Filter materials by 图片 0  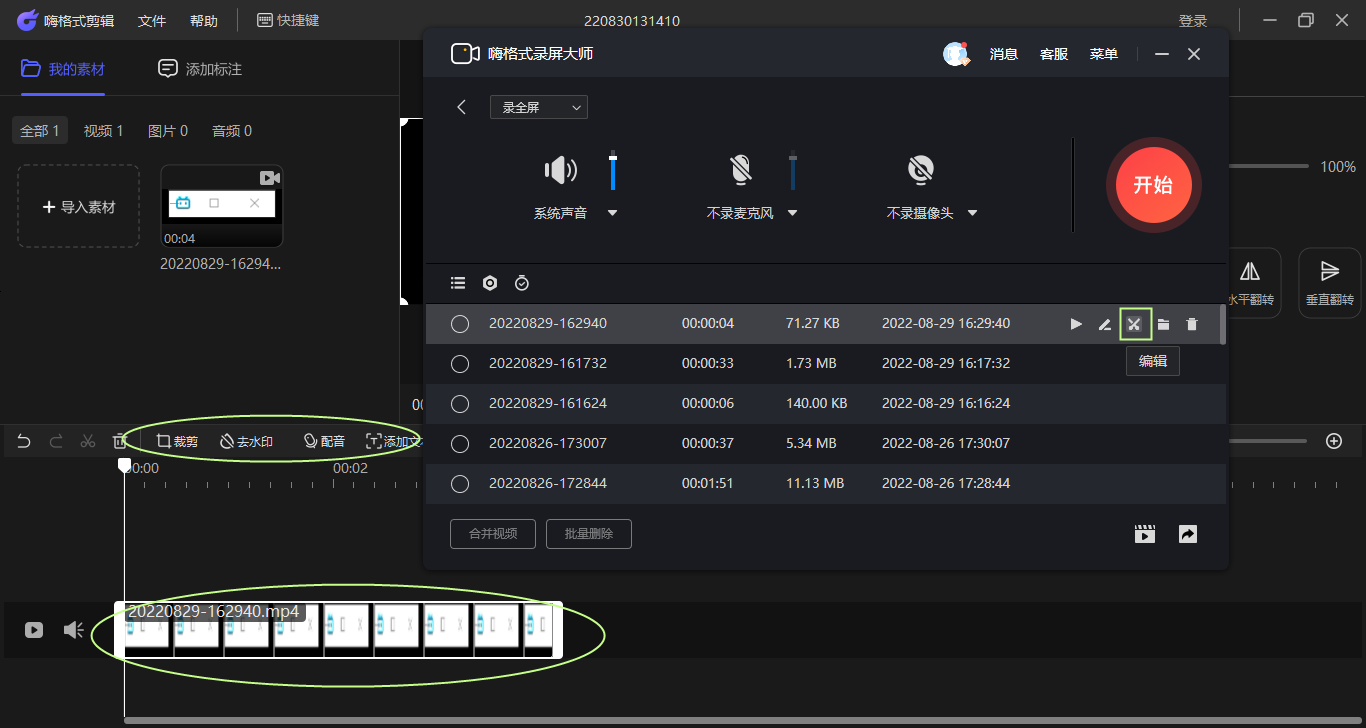pos(168,131)
